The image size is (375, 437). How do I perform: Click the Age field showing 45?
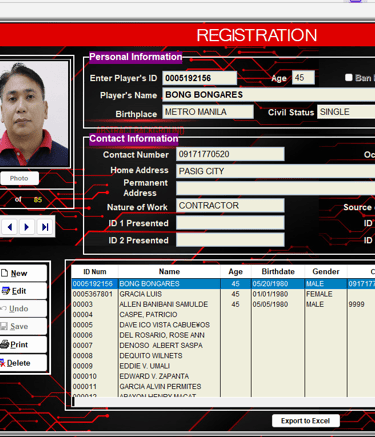pos(303,78)
